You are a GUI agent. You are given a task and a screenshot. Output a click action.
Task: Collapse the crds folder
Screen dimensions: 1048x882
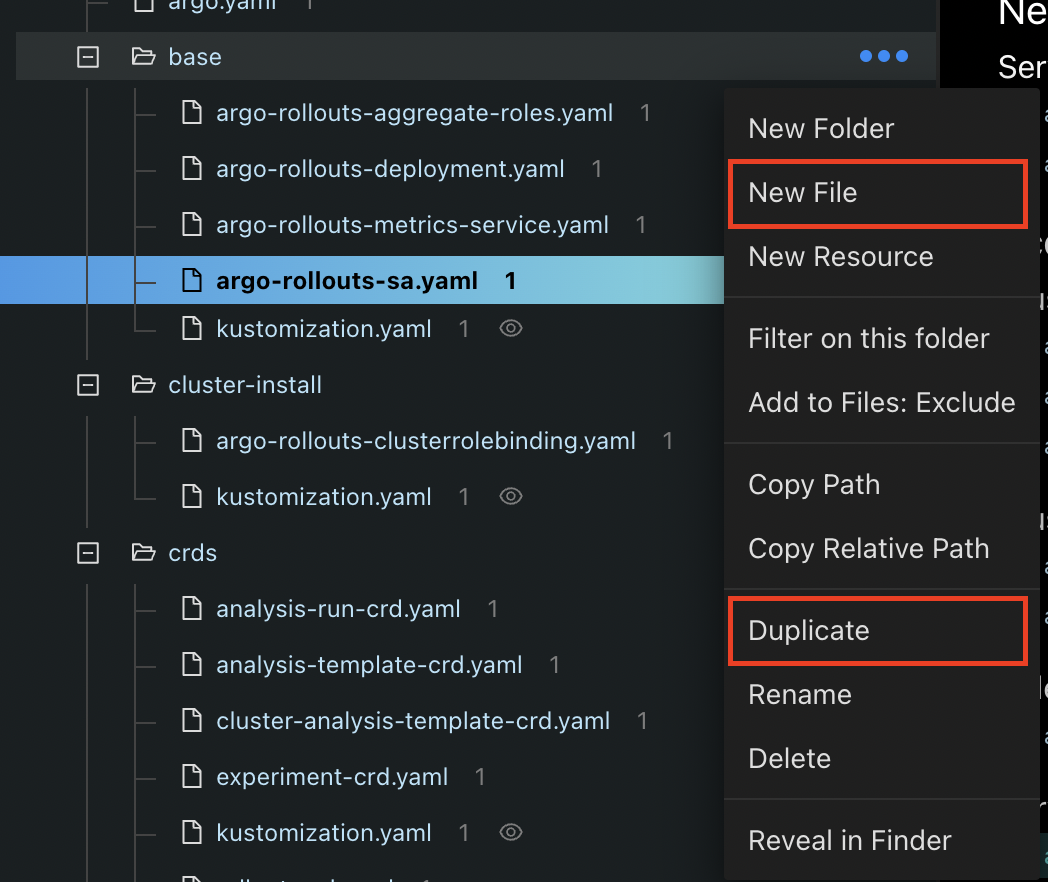pyautogui.click(x=88, y=553)
